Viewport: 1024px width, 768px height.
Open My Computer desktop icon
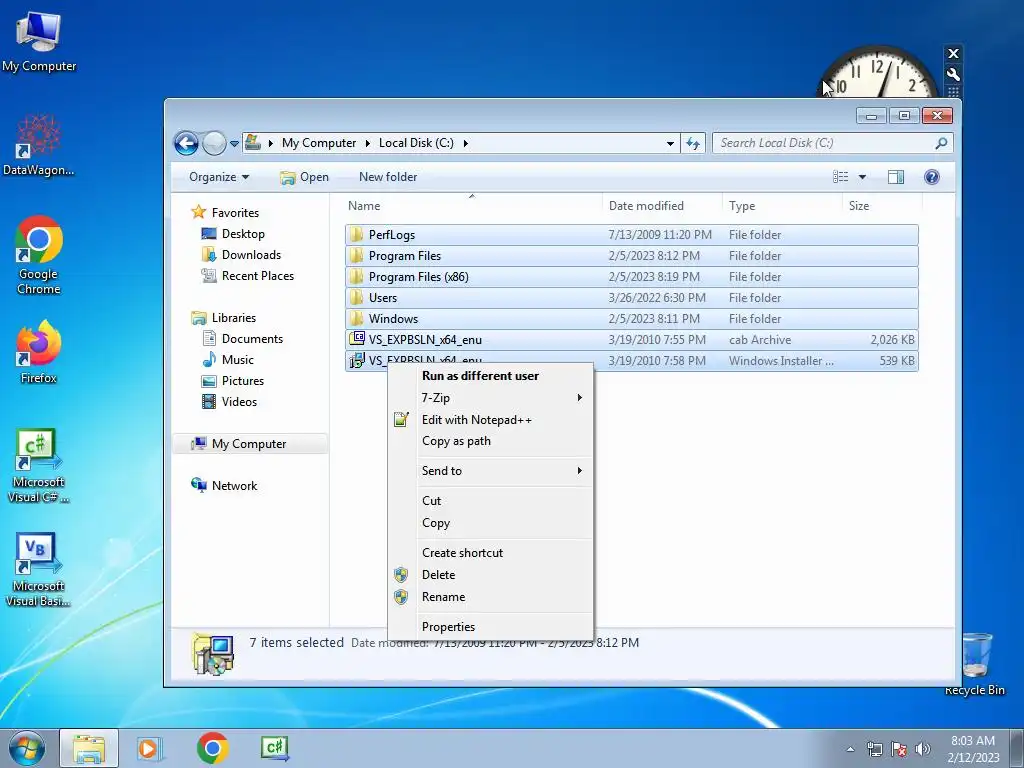pyautogui.click(x=39, y=42)
